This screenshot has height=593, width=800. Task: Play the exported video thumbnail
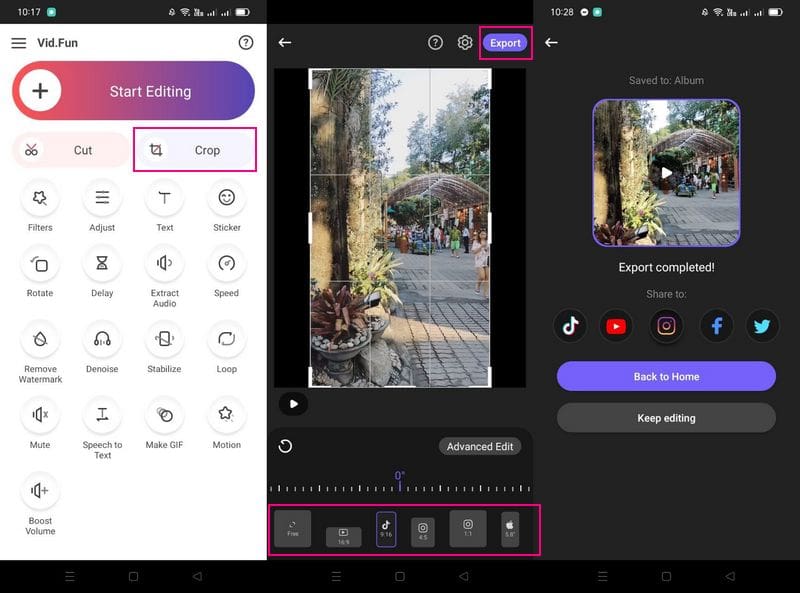pos(666,172)
